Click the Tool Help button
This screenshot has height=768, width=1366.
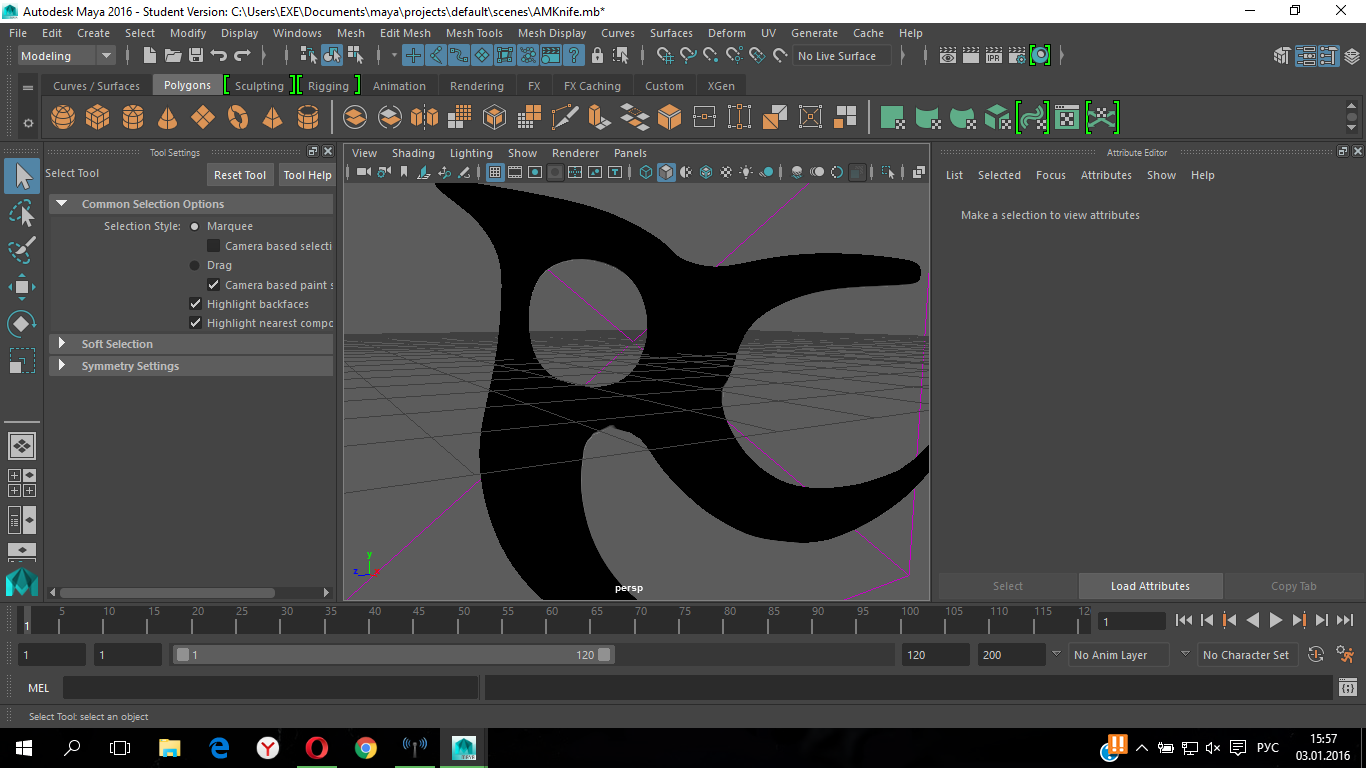click(307, 175)
